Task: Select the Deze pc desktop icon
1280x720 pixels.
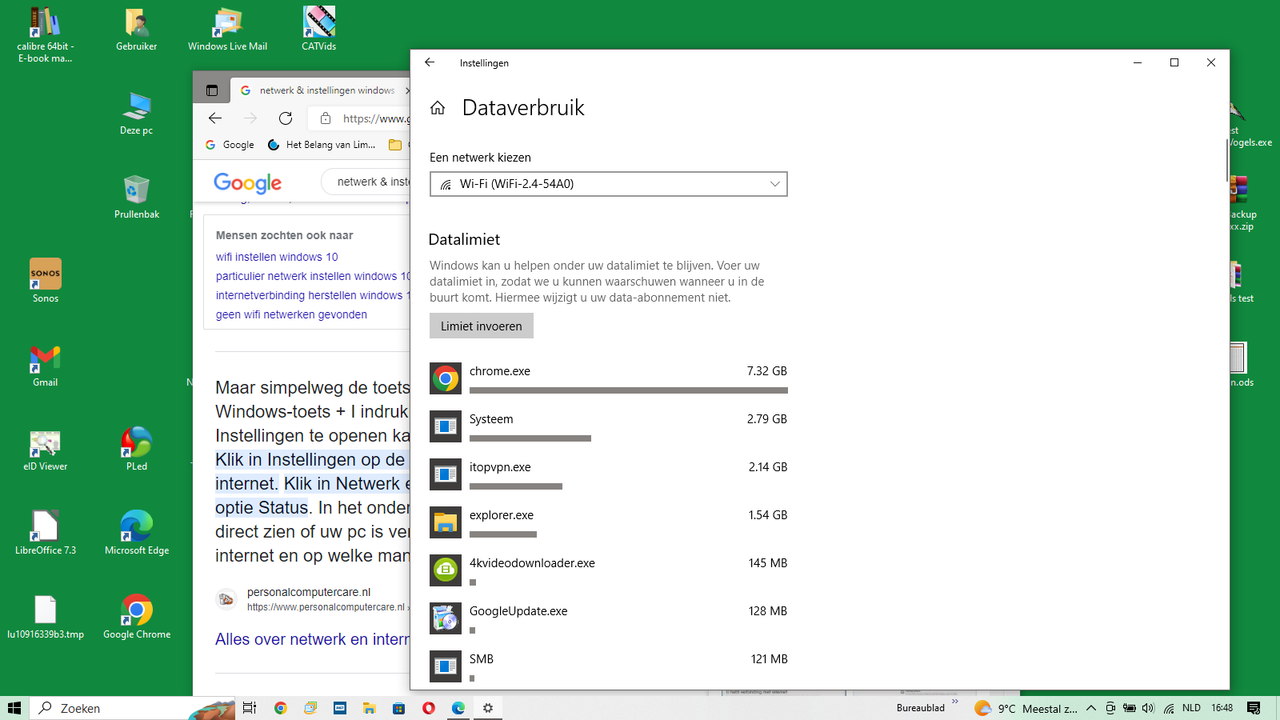Action: (136, 114)
